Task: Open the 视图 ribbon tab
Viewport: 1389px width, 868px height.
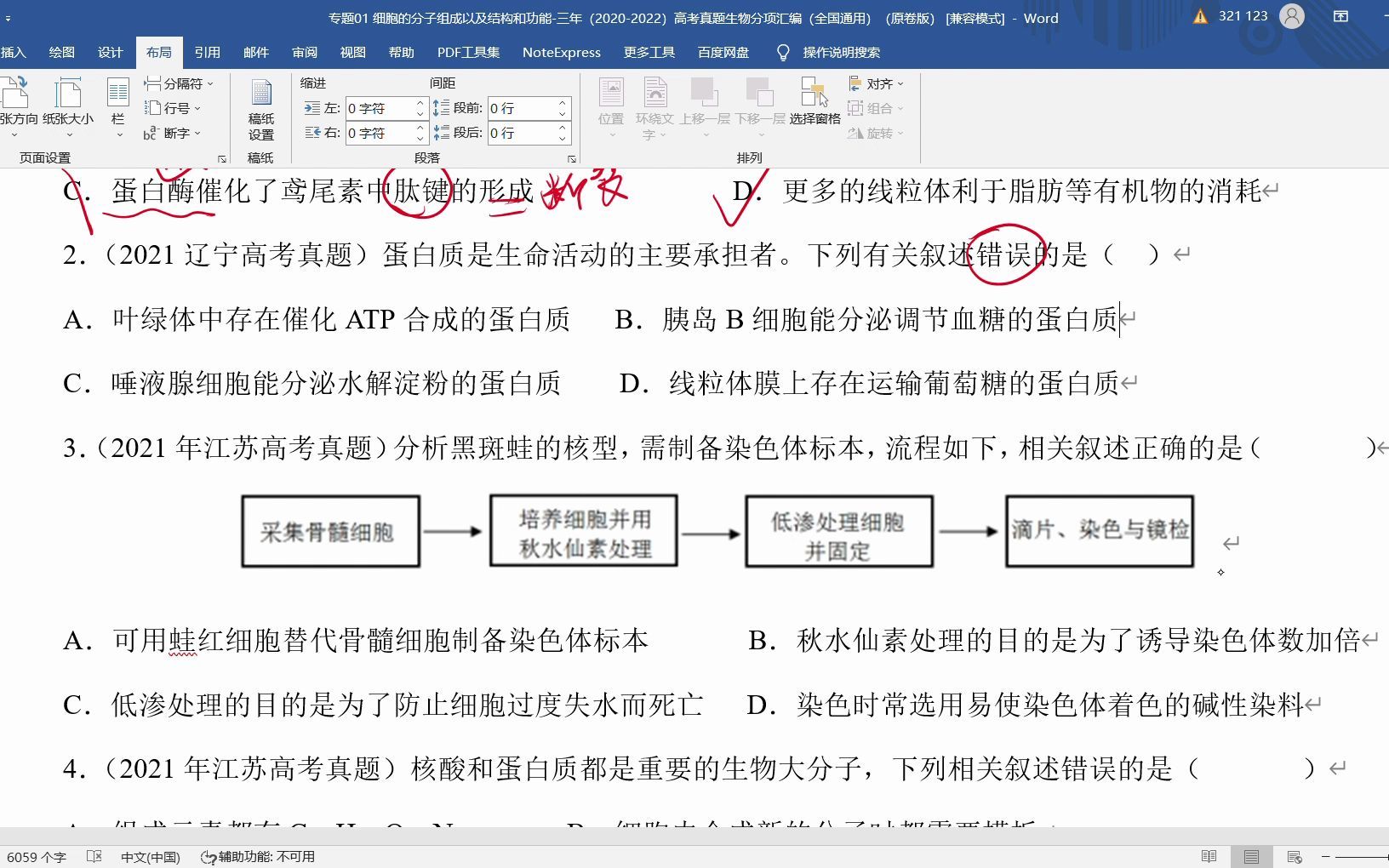Action: coord(352,52)
